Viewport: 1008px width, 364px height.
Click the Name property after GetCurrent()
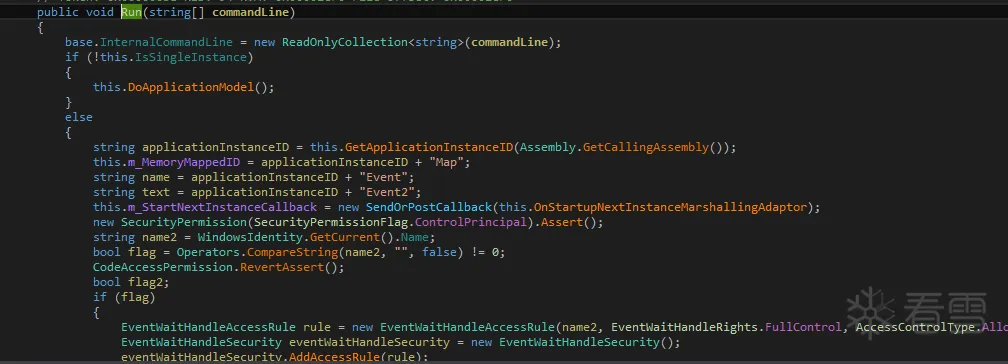coord(414,237)
